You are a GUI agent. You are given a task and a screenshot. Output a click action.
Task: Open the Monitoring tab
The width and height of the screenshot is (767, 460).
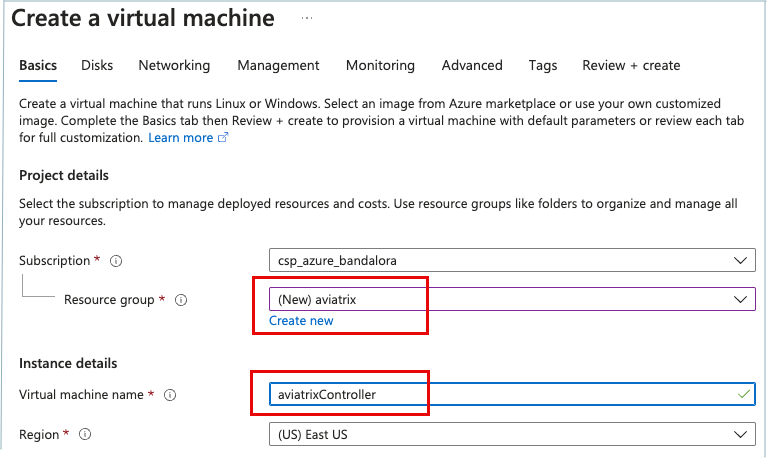tap(380, 66)
